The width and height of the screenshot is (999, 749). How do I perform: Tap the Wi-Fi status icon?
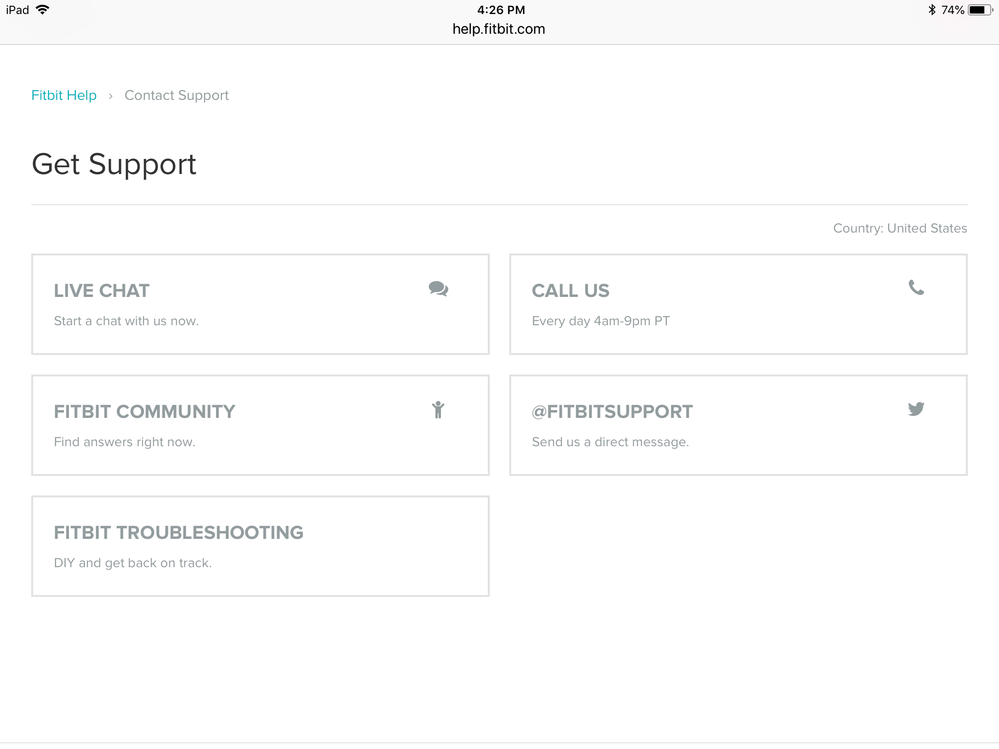pyautogui.click(x=43, y=10)
